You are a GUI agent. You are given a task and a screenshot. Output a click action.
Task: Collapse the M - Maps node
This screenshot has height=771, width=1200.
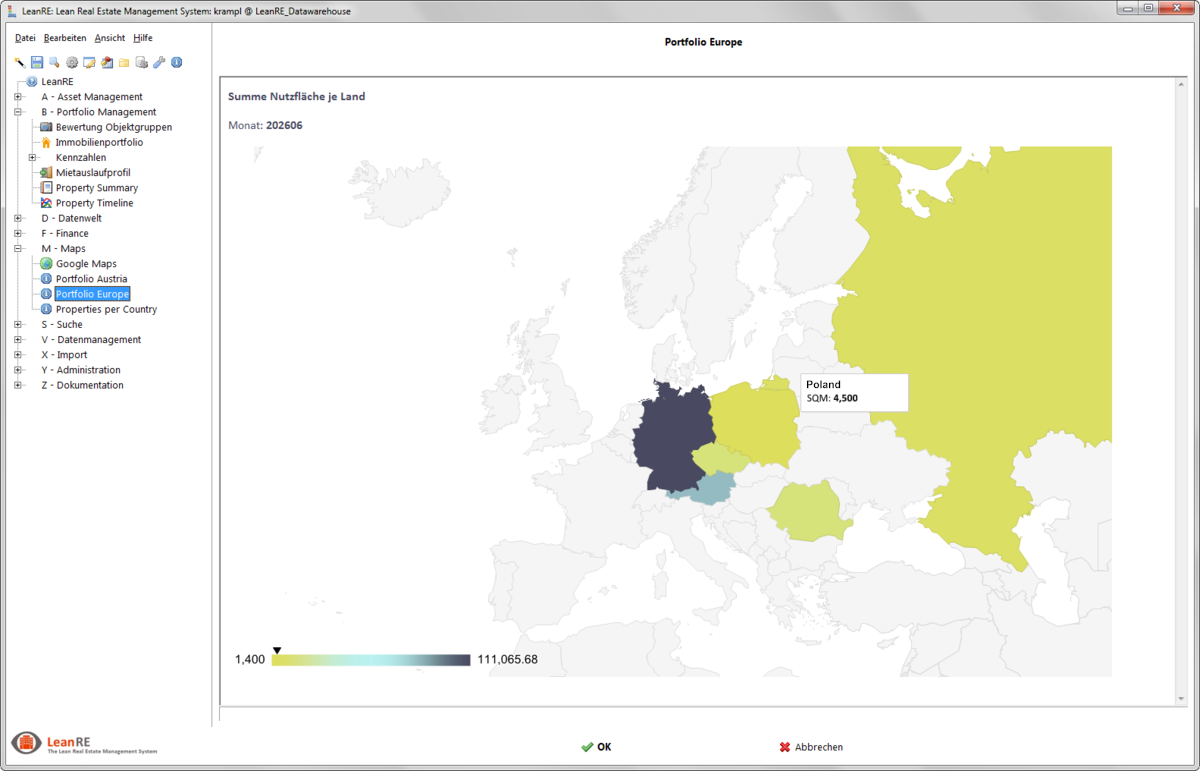(x=18, y=249)
